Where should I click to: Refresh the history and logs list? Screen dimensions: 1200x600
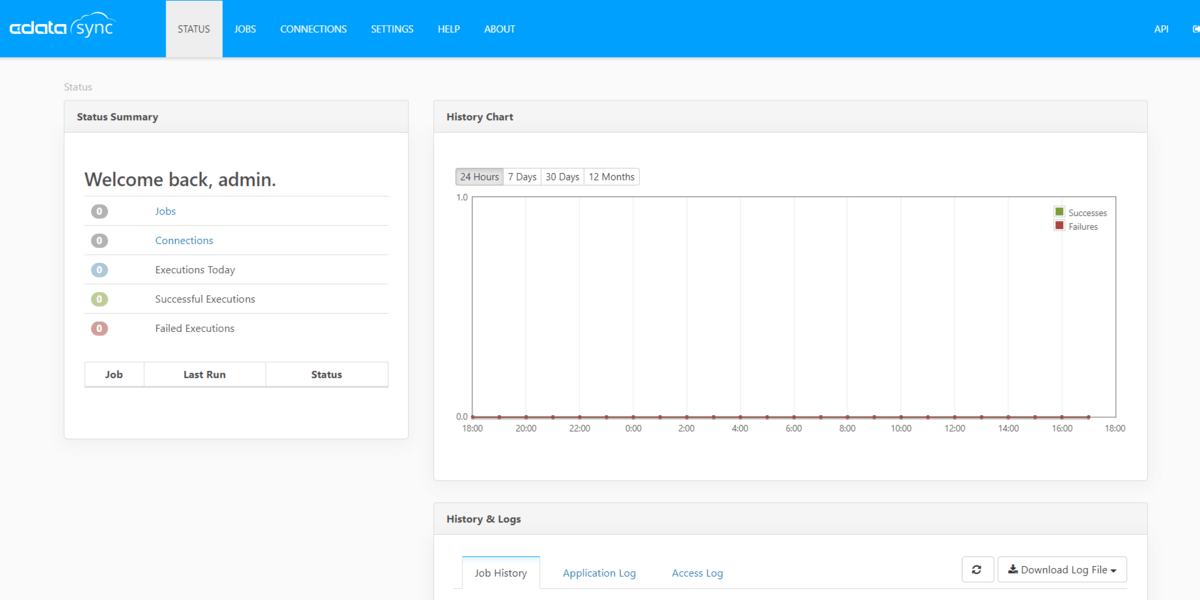point(976,570)
